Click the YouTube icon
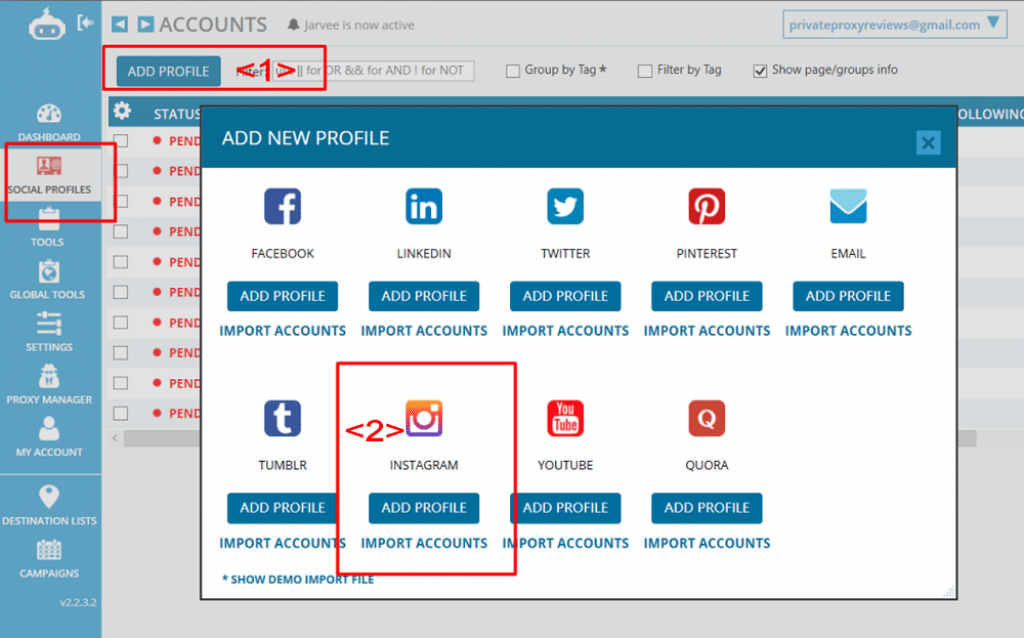 point(566,418)
